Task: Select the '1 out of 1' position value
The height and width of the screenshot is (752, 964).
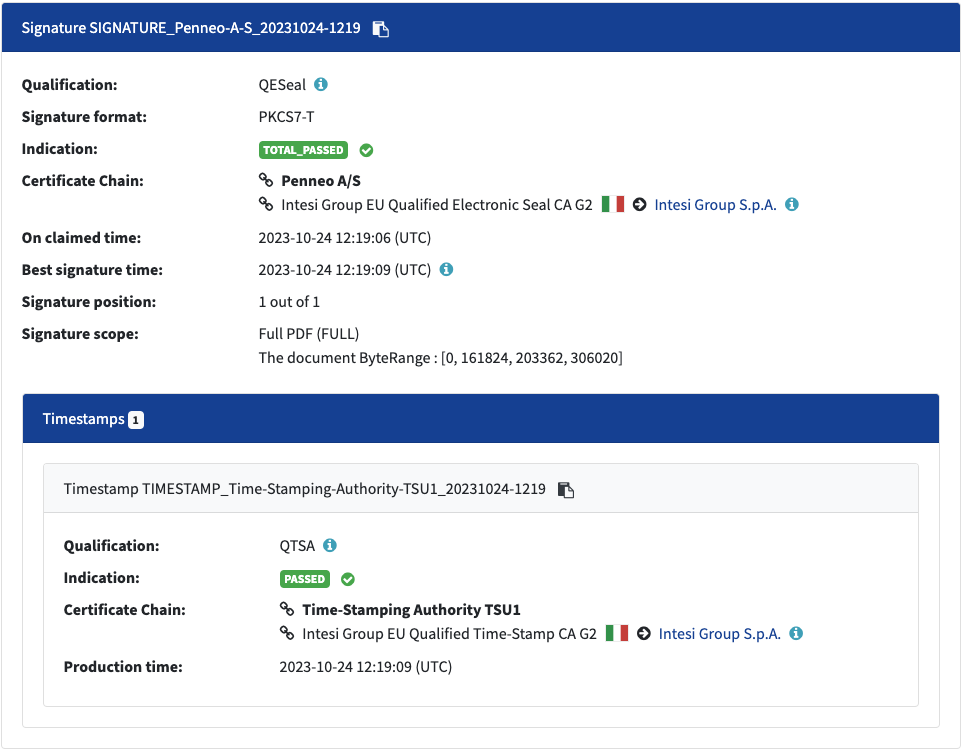Action: tap(289, 302)
